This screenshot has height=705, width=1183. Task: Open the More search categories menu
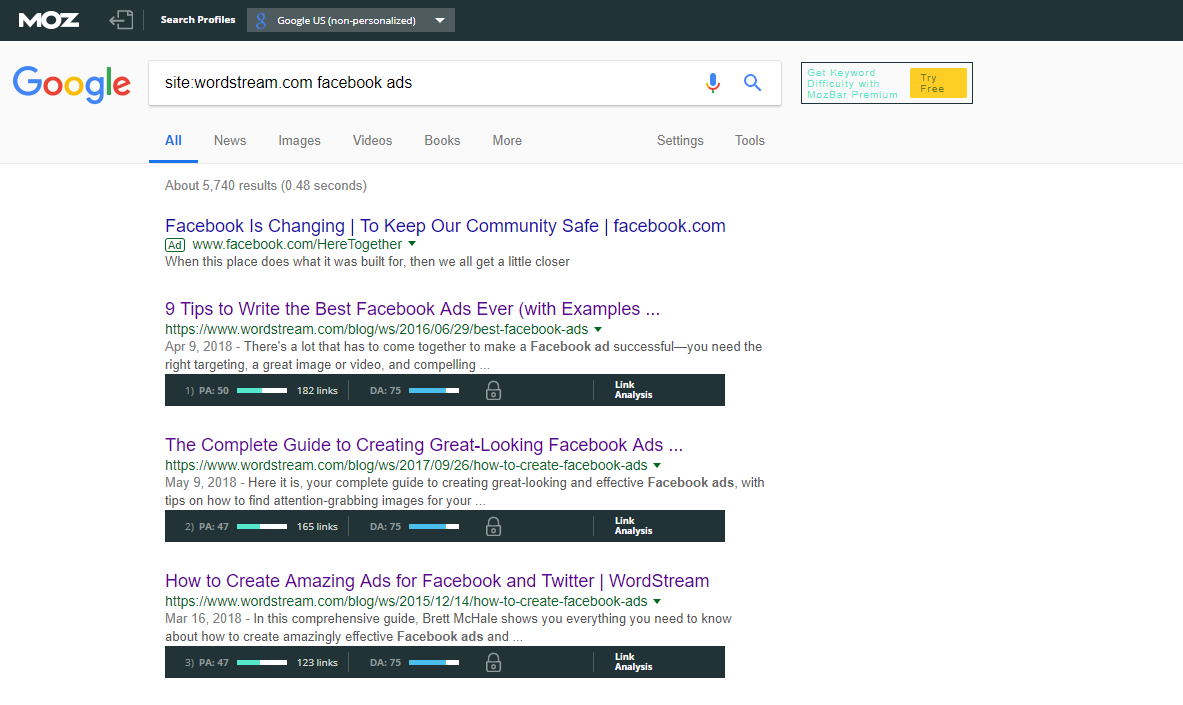point(507,141)
